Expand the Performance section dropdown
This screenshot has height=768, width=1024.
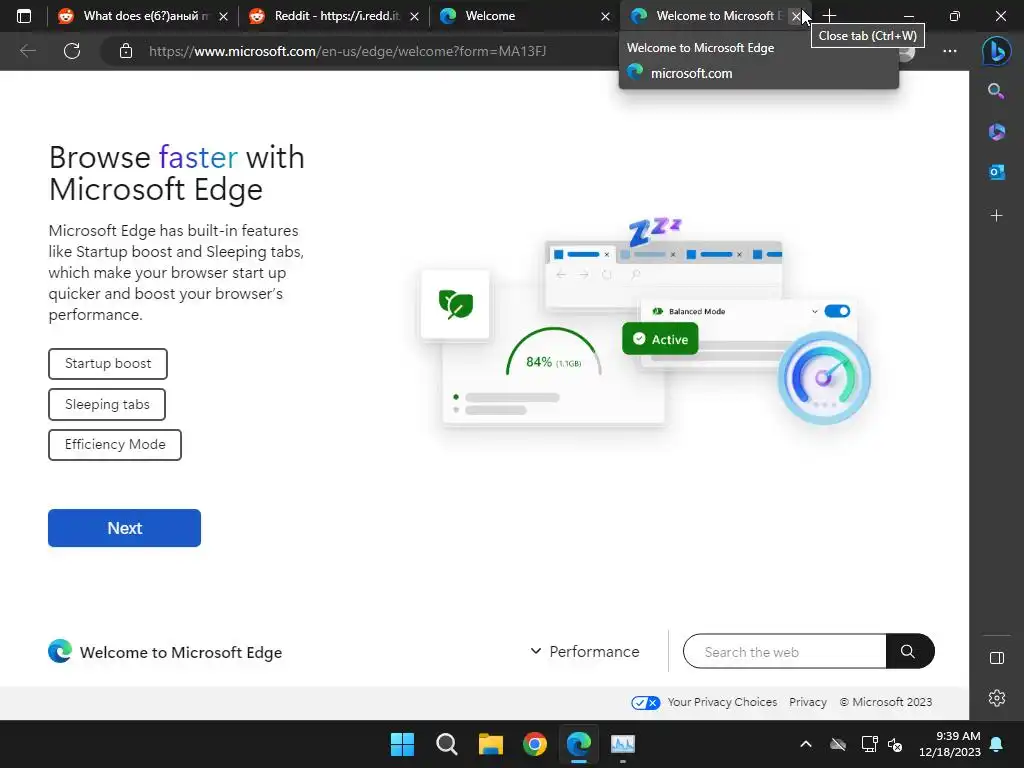tap(584, 652)
